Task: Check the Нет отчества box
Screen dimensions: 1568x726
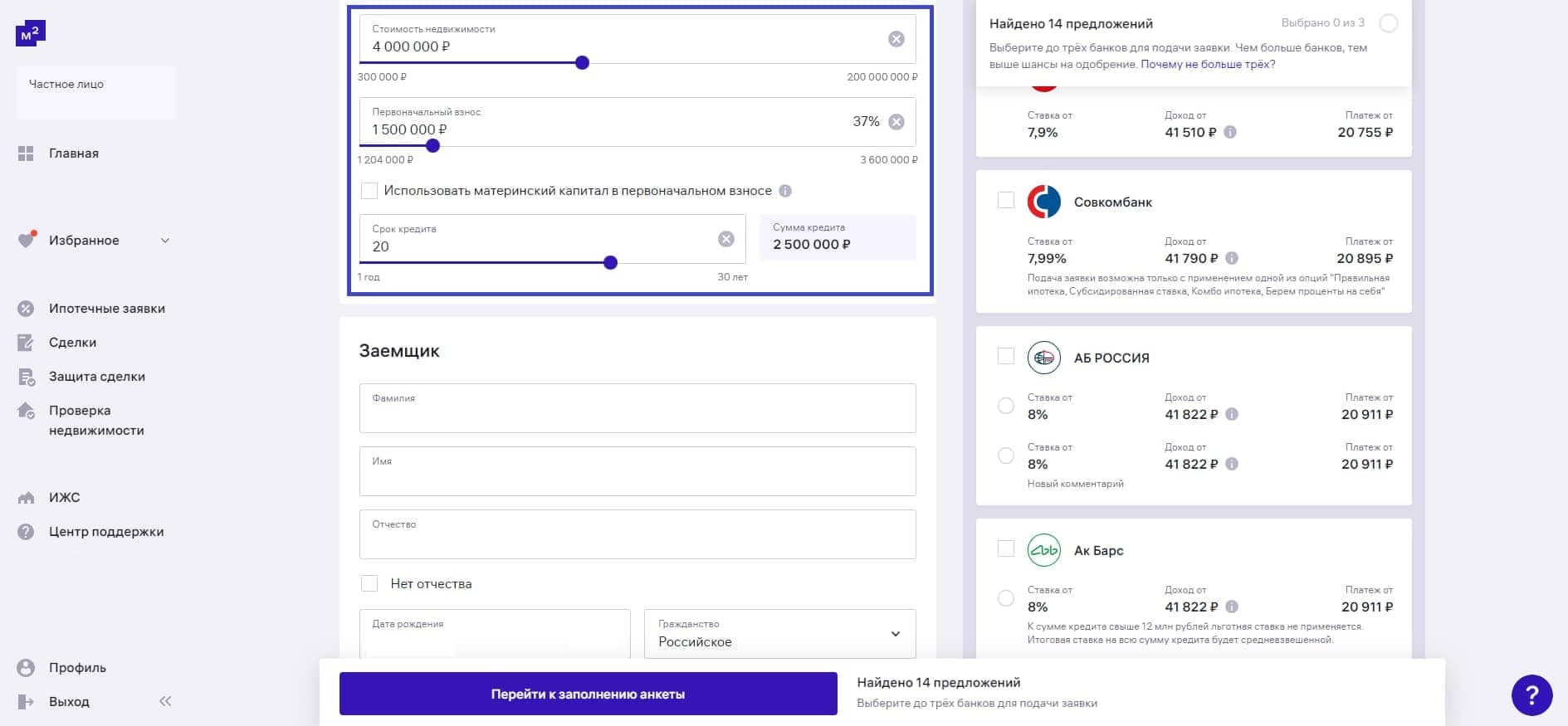Action: click(369, 584)
